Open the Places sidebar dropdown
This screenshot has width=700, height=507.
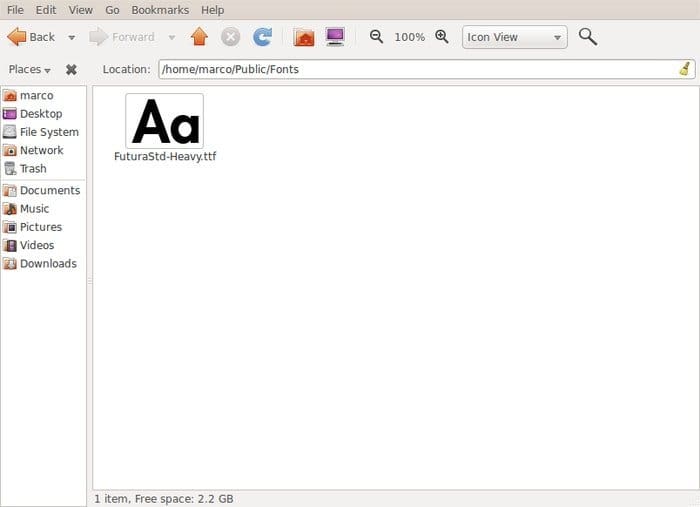tap(29, 70)
